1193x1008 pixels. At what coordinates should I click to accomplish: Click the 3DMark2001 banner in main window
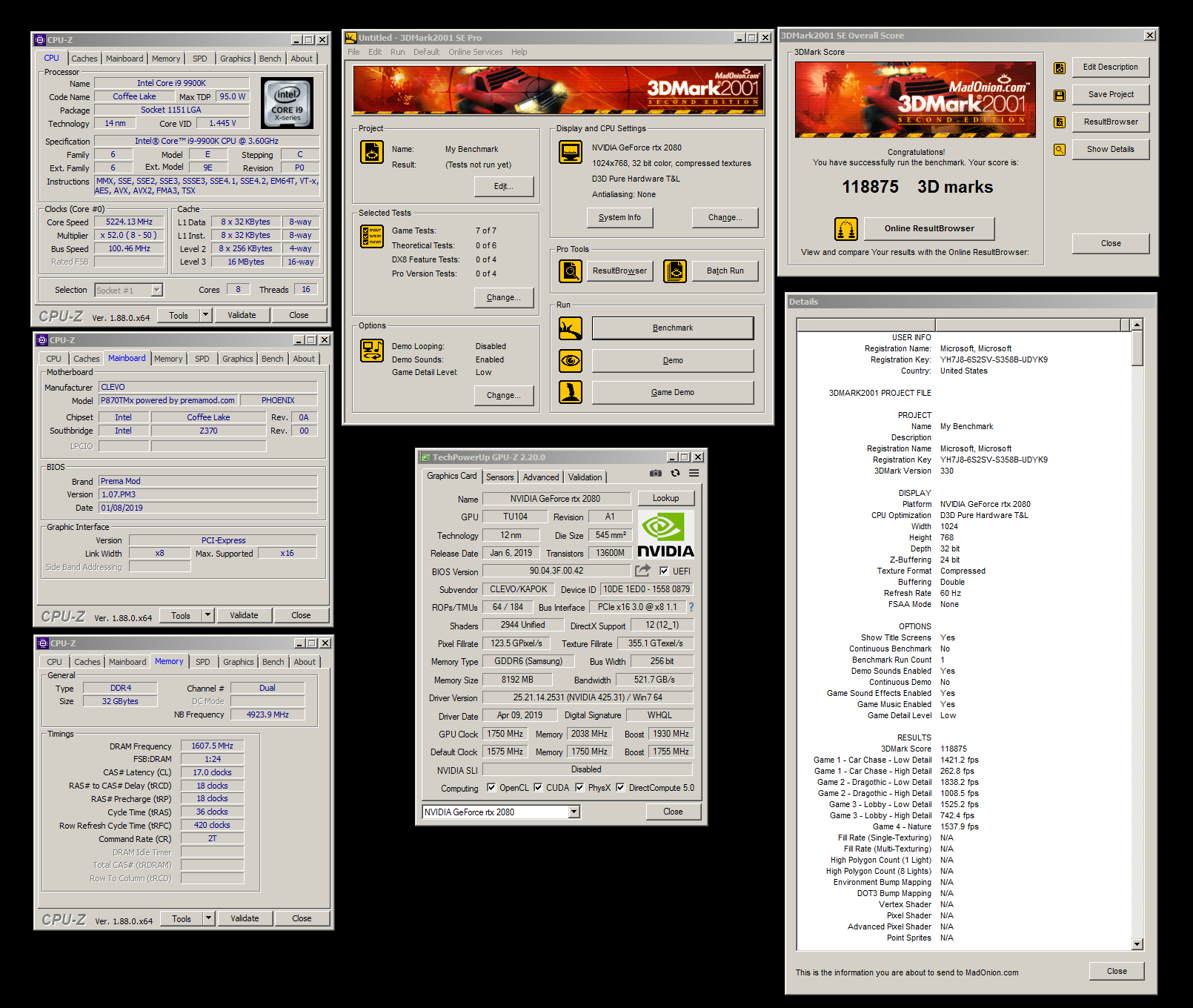pos(557,90)
